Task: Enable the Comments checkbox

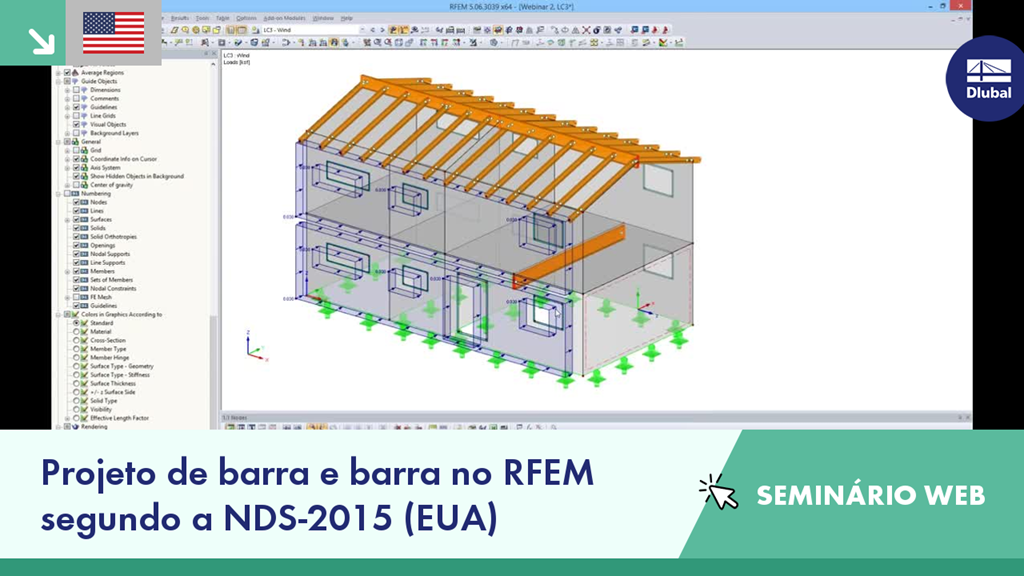Action: [x=76, y=98]
